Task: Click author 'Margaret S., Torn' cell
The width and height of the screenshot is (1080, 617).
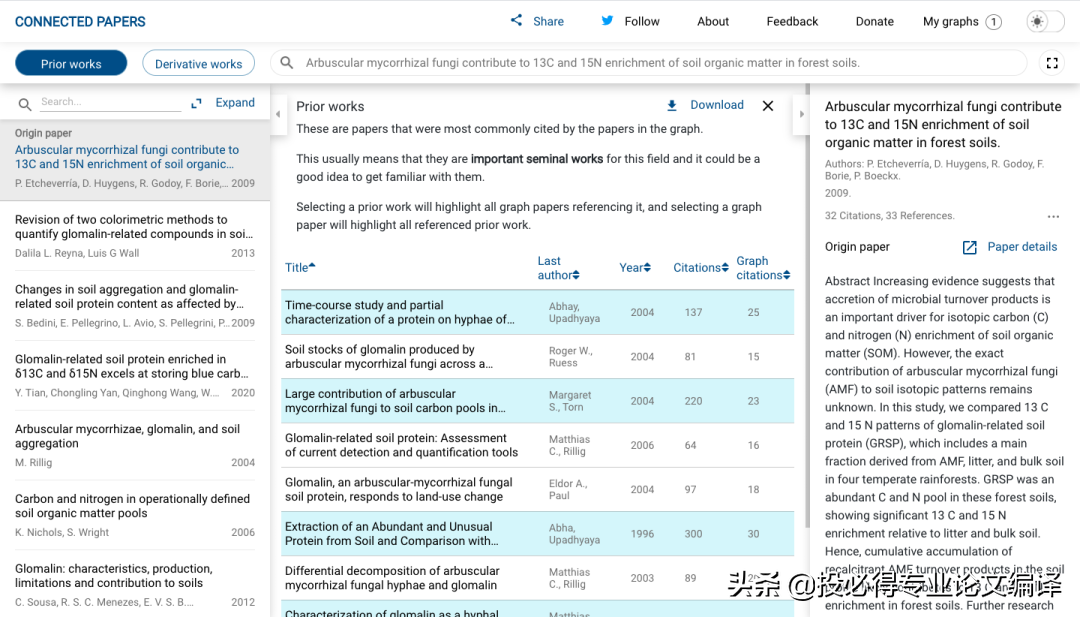Action: (570, 401)
